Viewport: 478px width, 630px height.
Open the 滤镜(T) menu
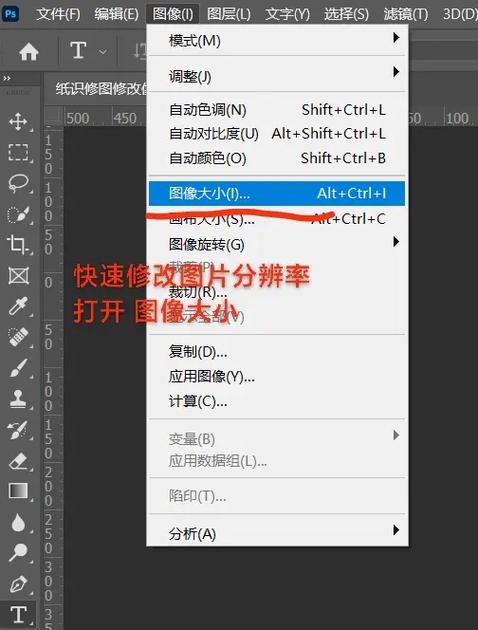(406, 14)
